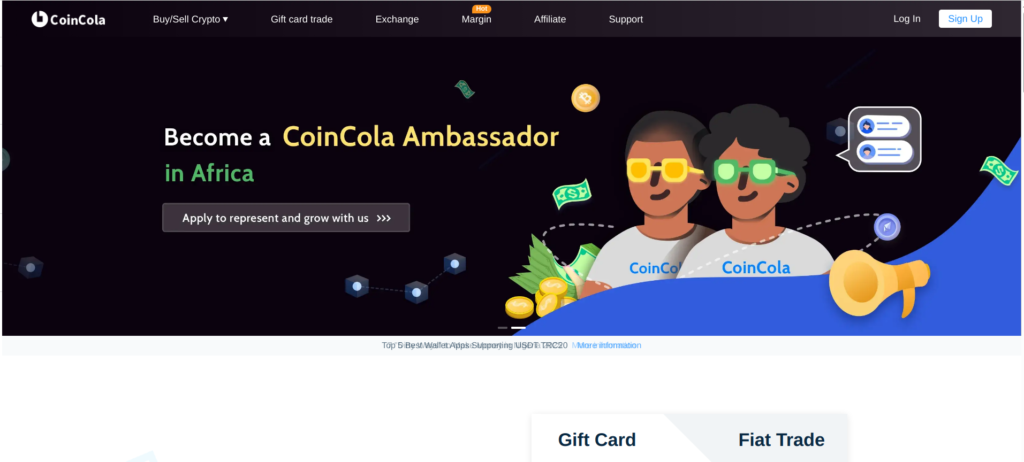This screenshot has width=1024, height=462.
Task: Switch to the Gift Card tab
Action: coord(597,440)
